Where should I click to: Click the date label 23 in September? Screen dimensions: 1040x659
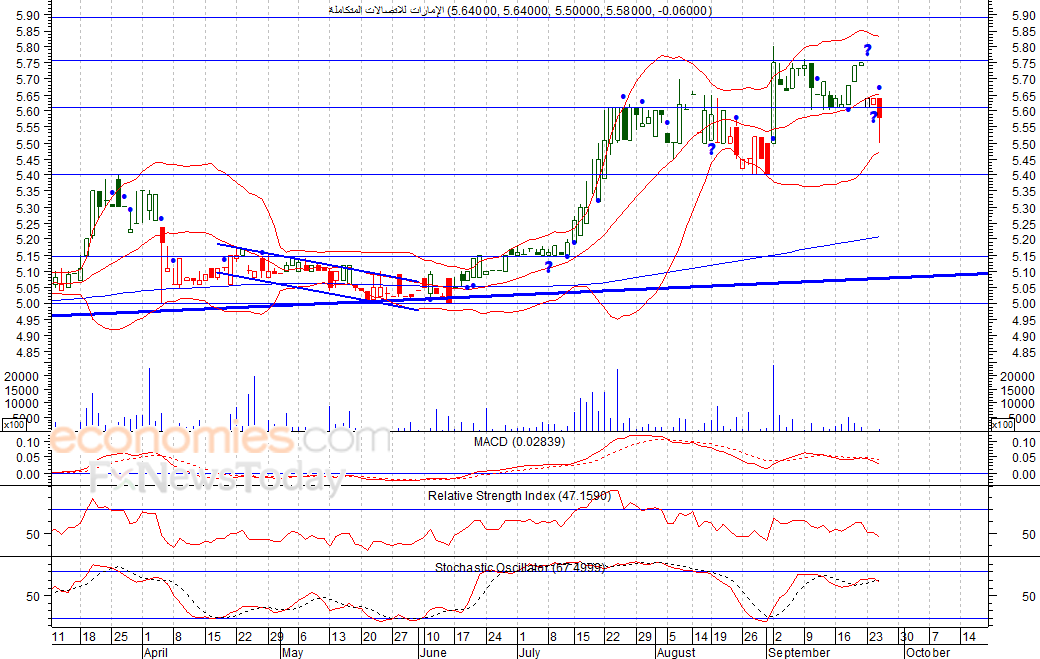[876, 636]
